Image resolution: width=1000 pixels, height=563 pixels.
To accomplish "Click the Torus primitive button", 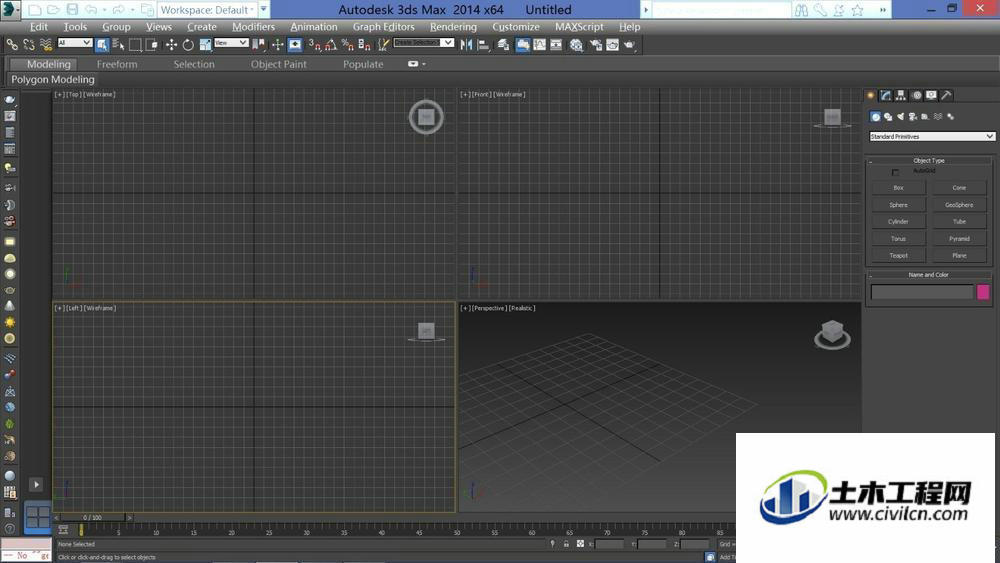I will pyautogui.click(x=898, y=238).
